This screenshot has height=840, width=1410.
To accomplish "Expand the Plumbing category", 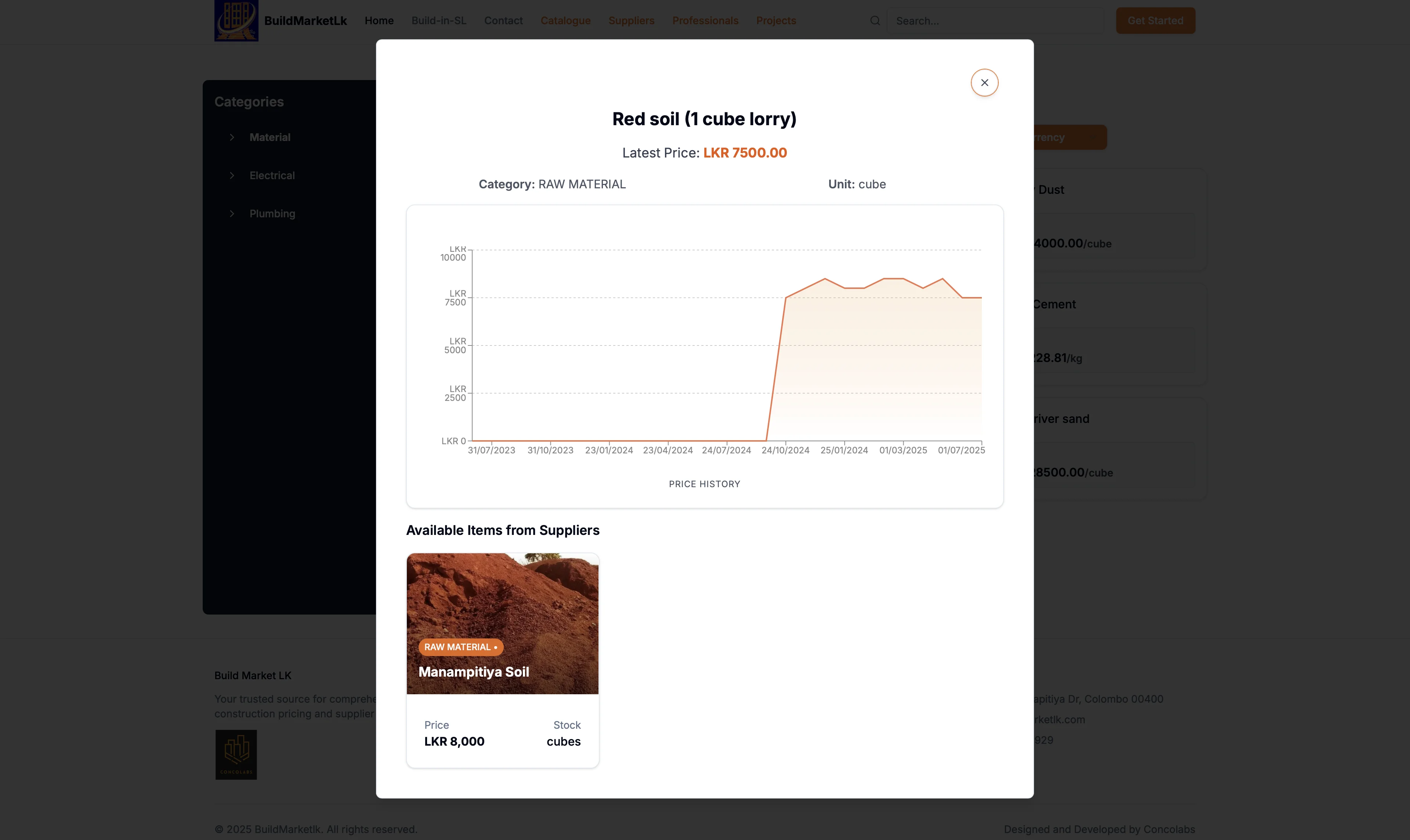I will (272, 213).
